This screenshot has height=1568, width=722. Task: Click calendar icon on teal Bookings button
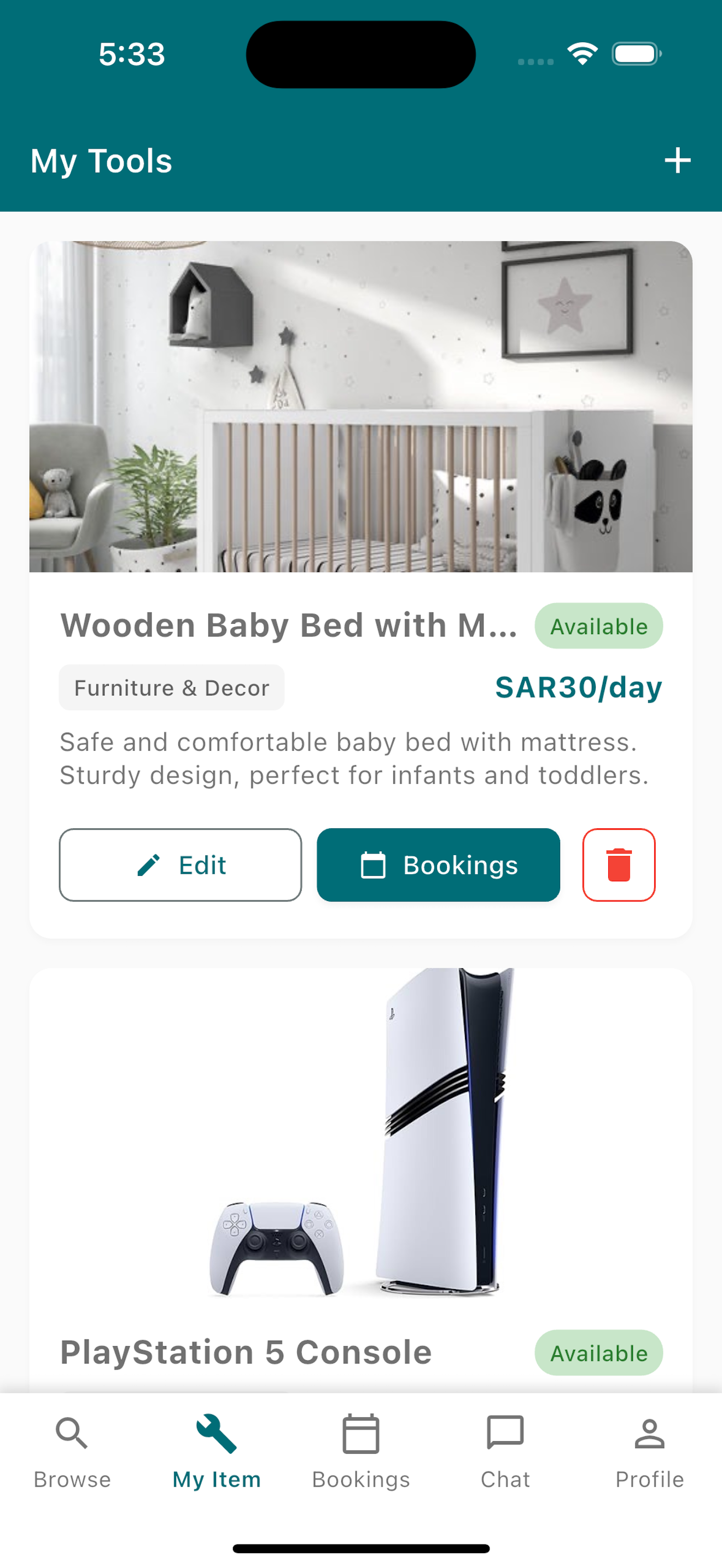pyautogui.click(x=373, y=865)
